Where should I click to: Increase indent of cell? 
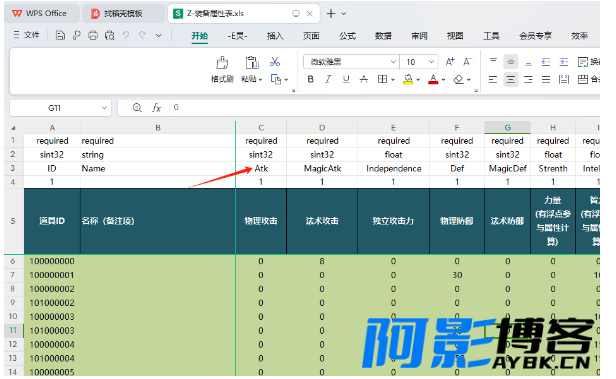coord(564,62)
